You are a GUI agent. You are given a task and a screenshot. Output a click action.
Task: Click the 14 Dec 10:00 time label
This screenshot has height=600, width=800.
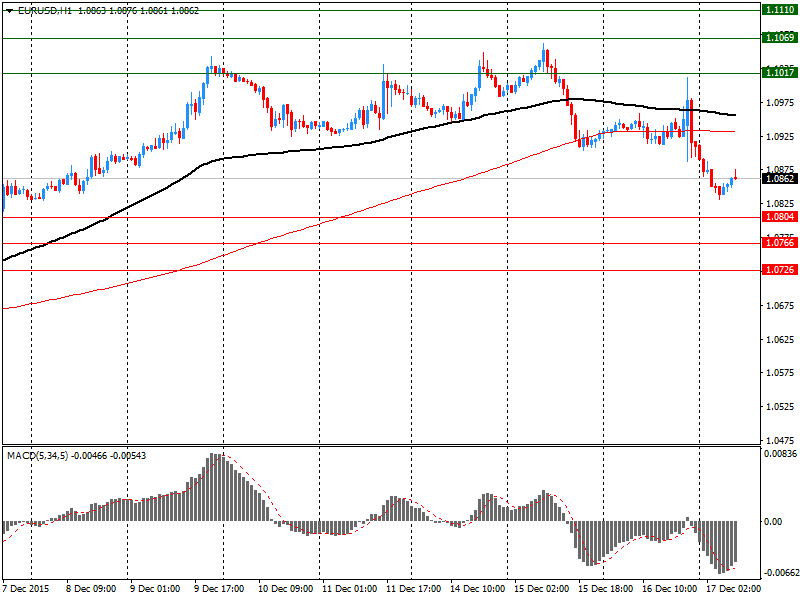478,589
